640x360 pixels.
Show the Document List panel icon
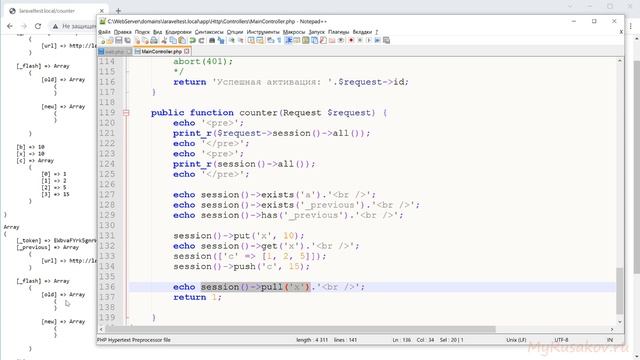314,40
